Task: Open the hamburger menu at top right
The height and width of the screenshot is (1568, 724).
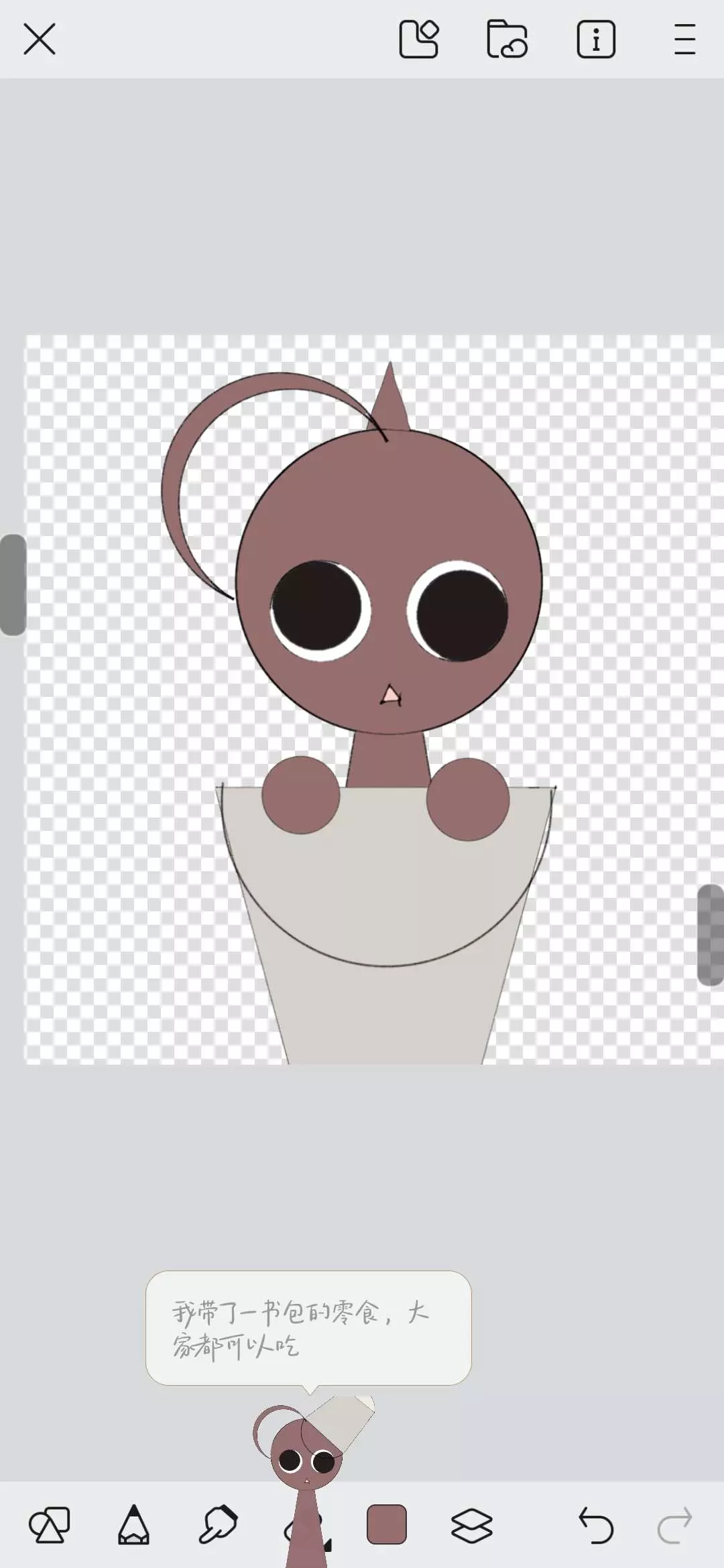Action: (684, 39)
